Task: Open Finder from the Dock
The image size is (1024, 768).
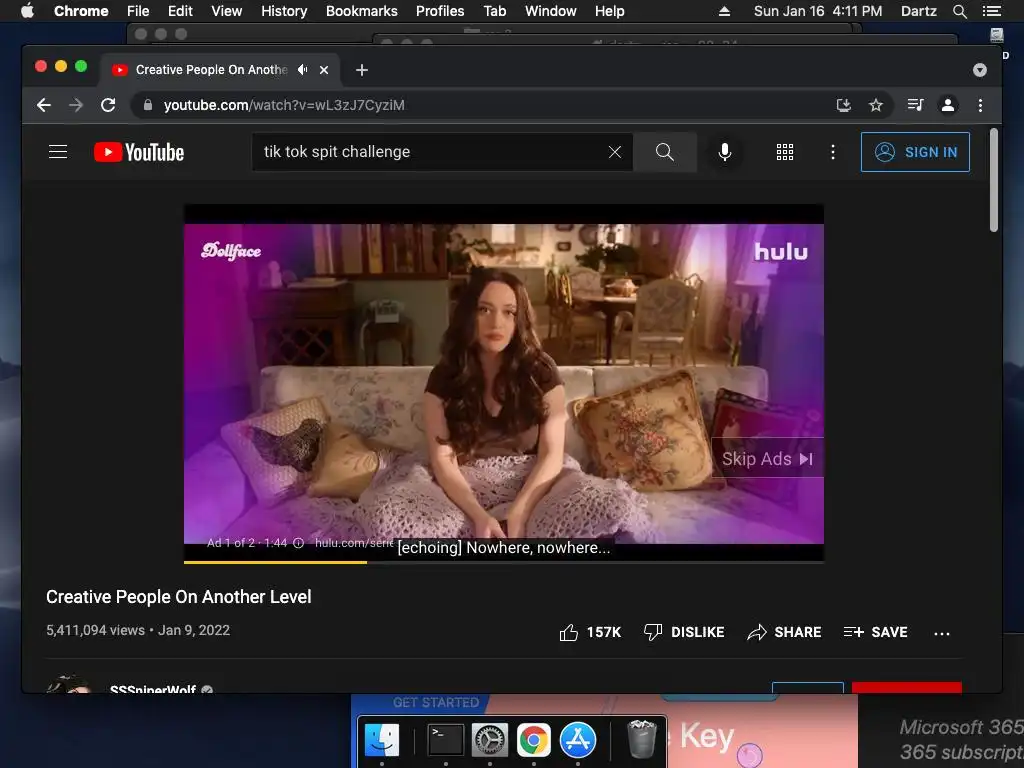Action: tap(381, 740)
